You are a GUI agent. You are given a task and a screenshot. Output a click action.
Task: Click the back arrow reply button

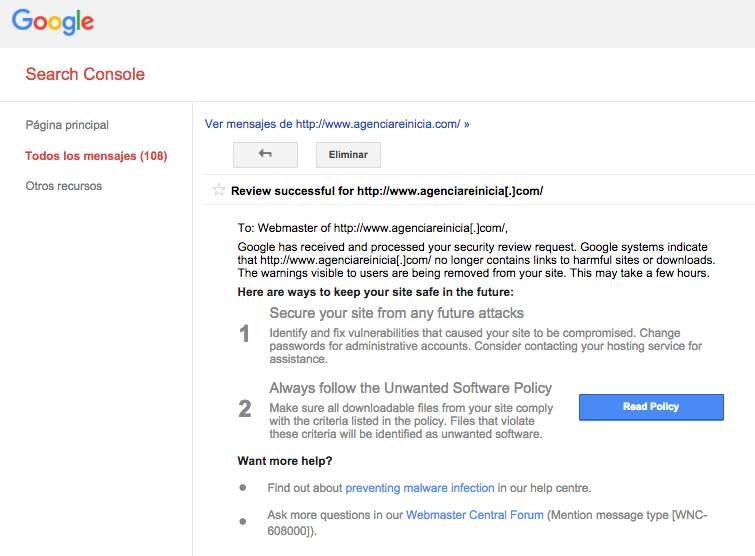[265, 155]
